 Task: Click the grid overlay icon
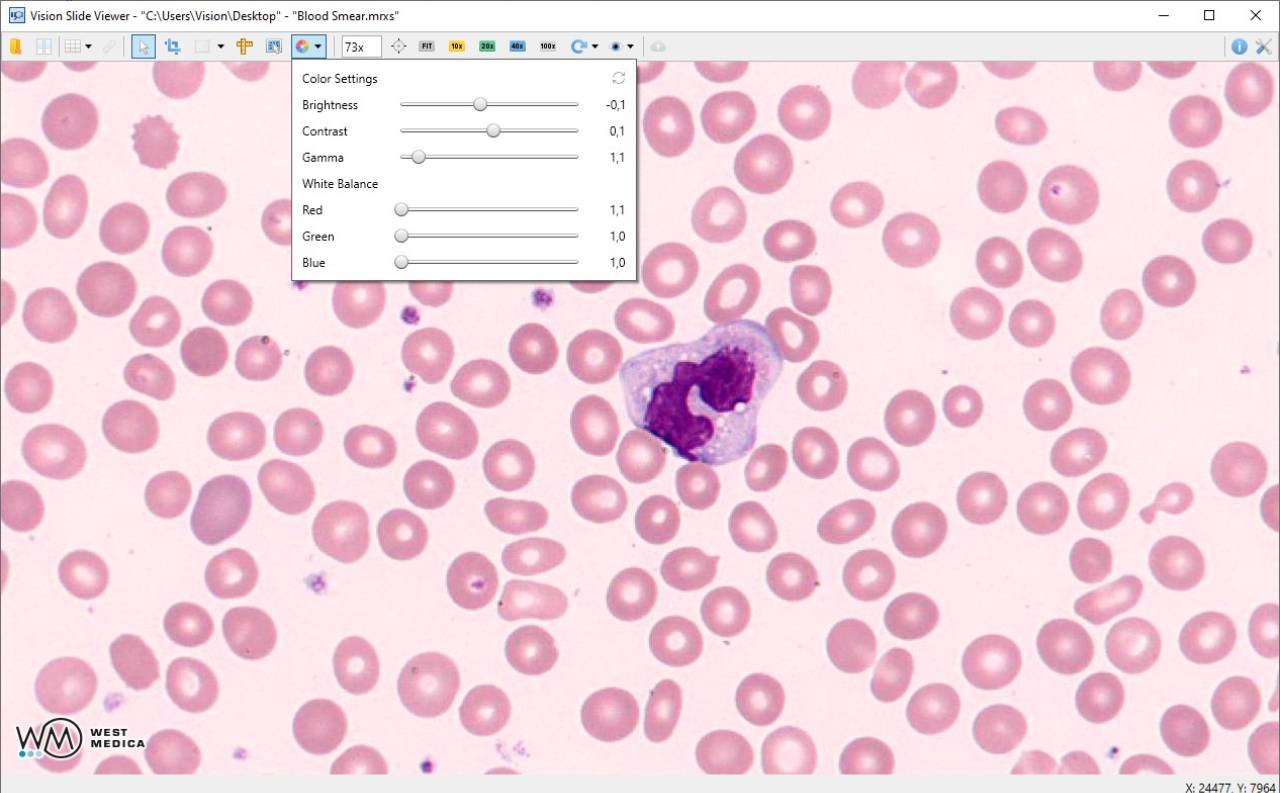(x=72, y=46)
